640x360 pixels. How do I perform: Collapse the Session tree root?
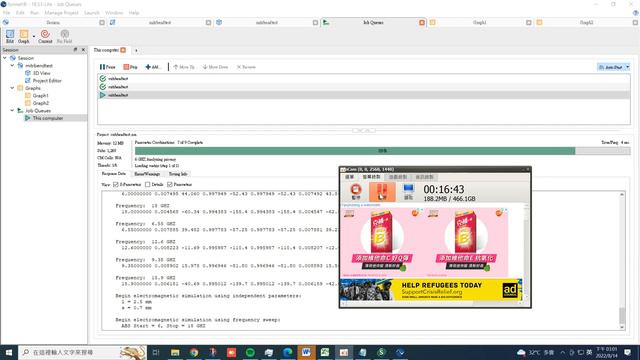[x=5, y=58]
